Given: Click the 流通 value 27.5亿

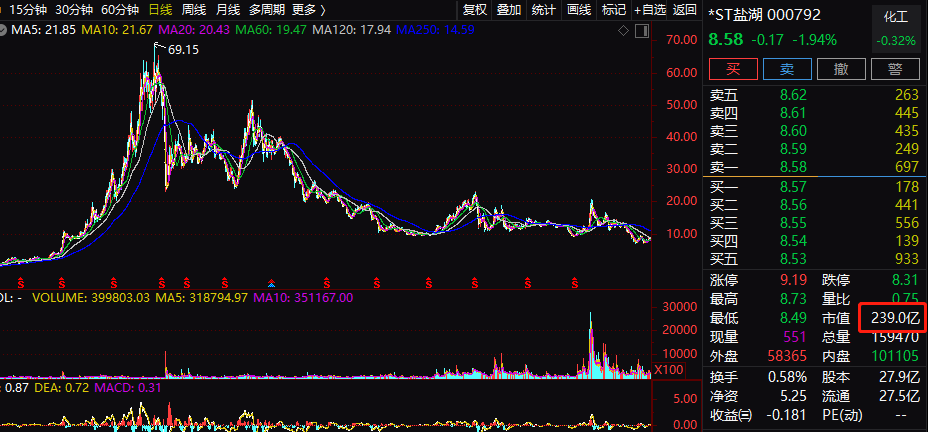Looking at the screenshot, I should tap(900, 396).
